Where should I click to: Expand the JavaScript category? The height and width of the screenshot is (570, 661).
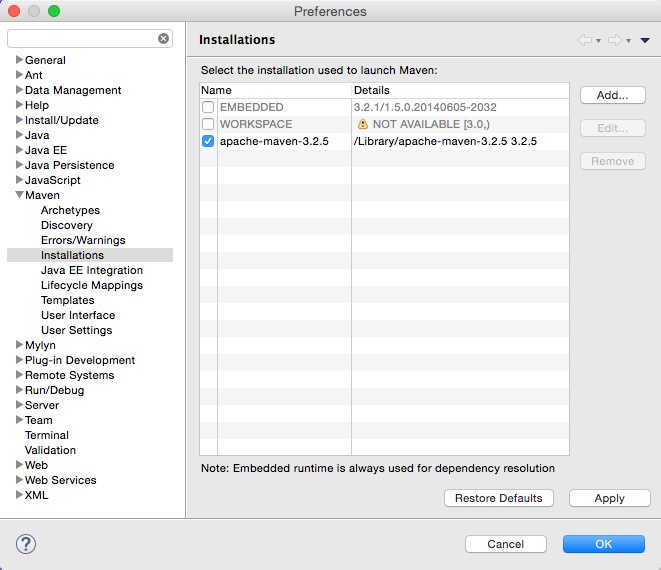point(19,180)
